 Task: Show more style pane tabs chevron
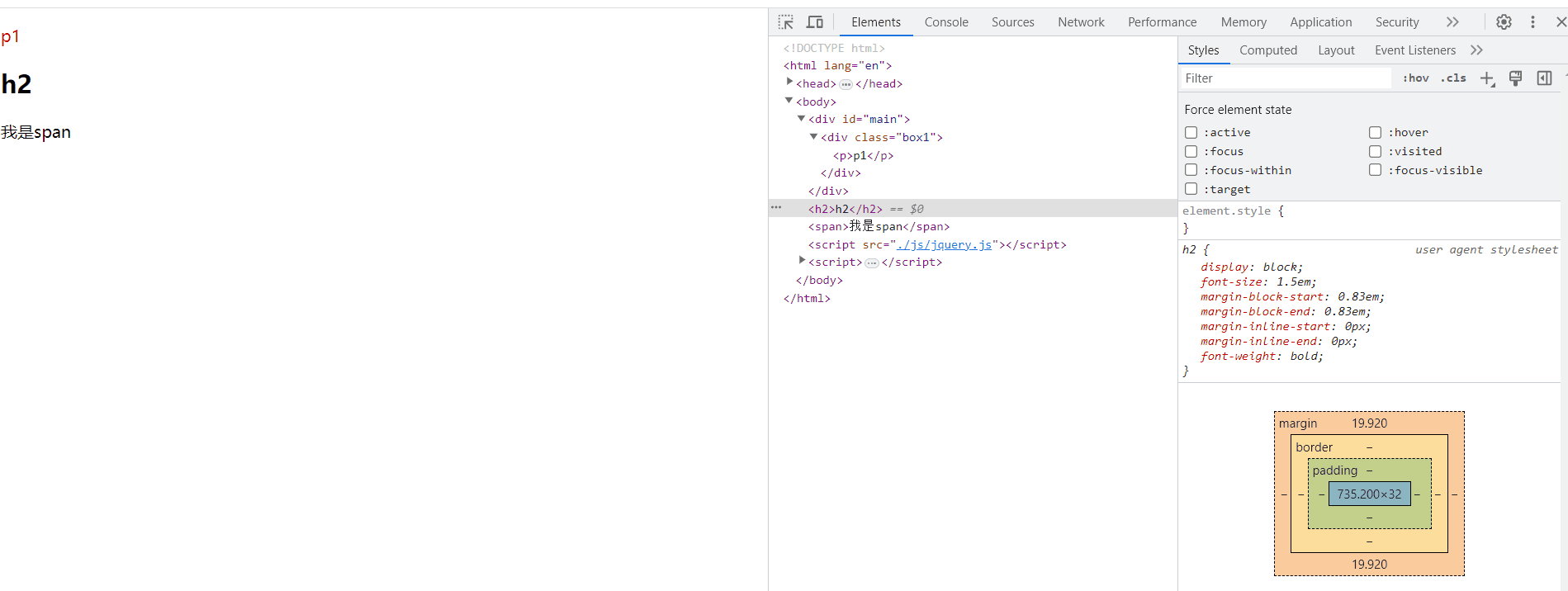tap(1476, 50)
